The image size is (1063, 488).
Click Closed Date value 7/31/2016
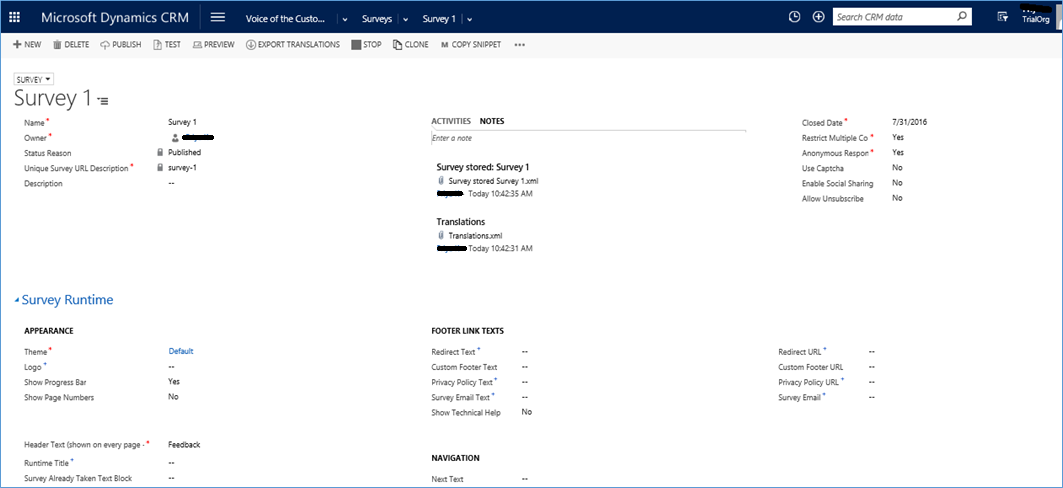[x=910, y=123]
